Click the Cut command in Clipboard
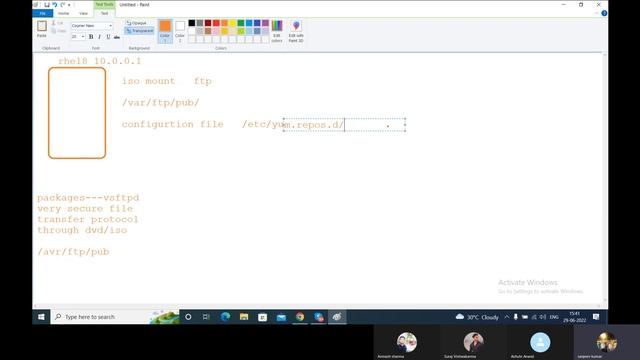The height and width of the screenshot is (360, 640). tap(58, 23)
